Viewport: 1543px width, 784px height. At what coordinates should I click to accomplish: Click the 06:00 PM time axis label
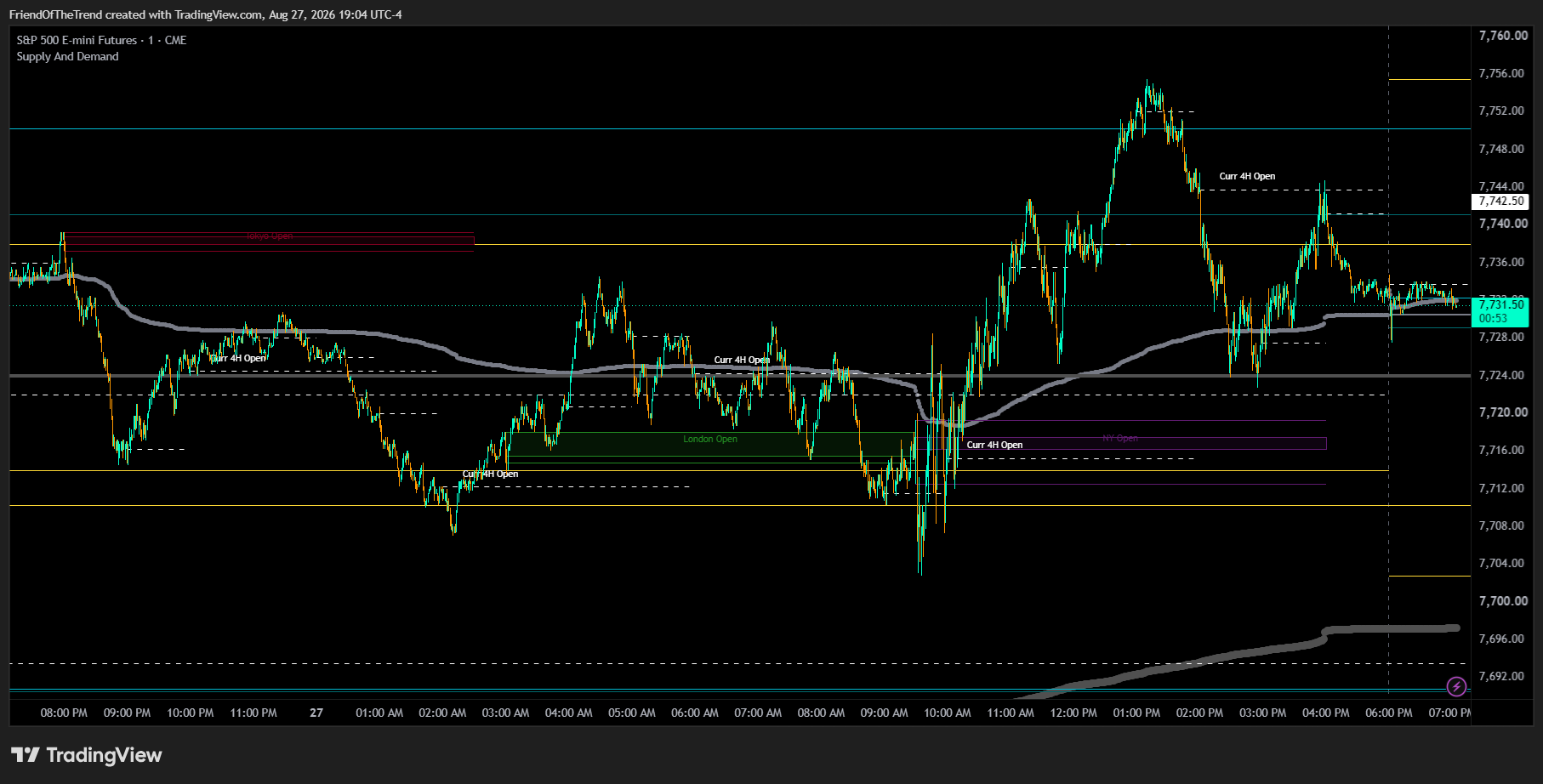(x=1389, y=713)
